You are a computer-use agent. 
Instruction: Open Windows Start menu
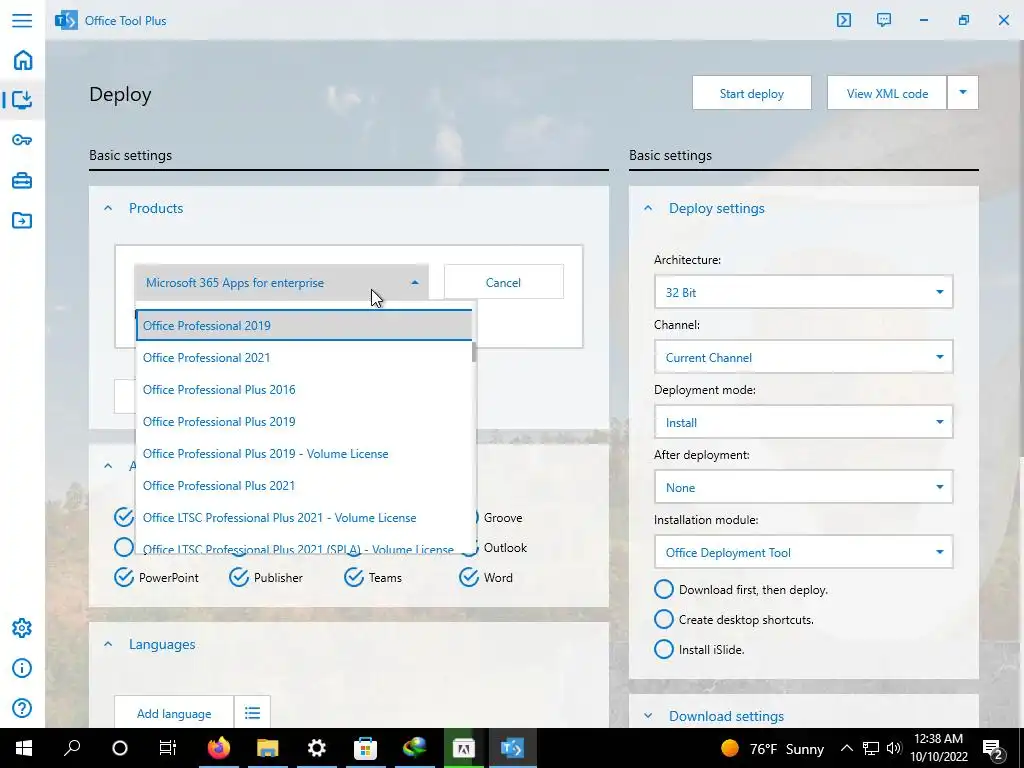tap(24, 748)
